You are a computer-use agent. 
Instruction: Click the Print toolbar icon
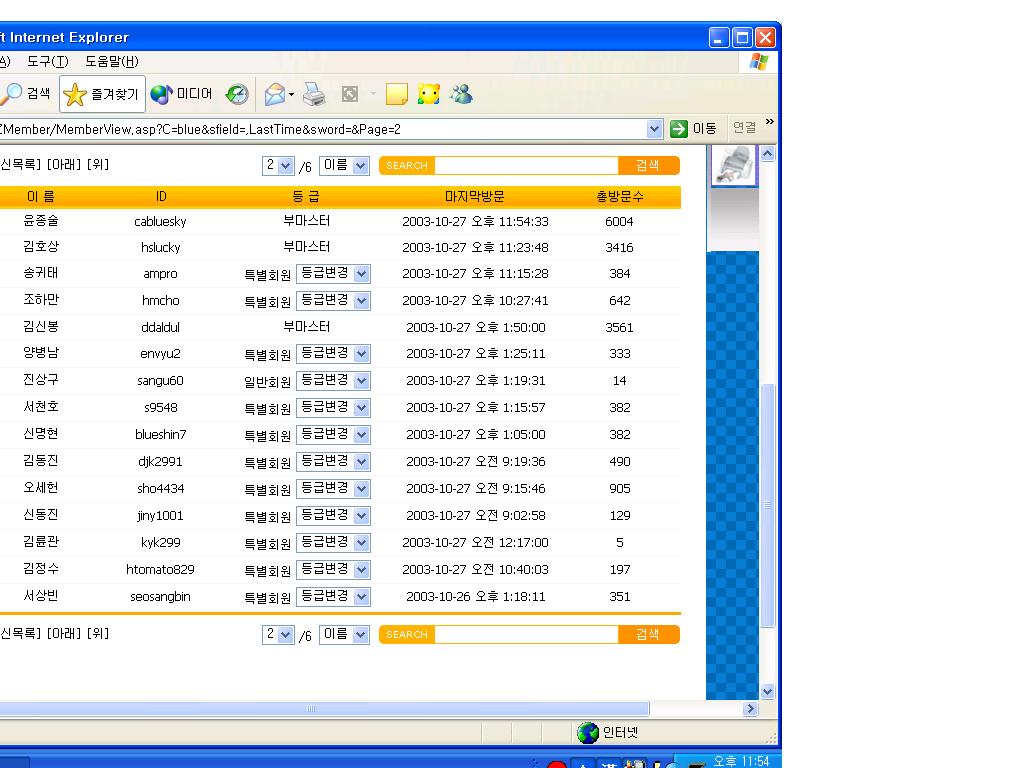(314, 94)
